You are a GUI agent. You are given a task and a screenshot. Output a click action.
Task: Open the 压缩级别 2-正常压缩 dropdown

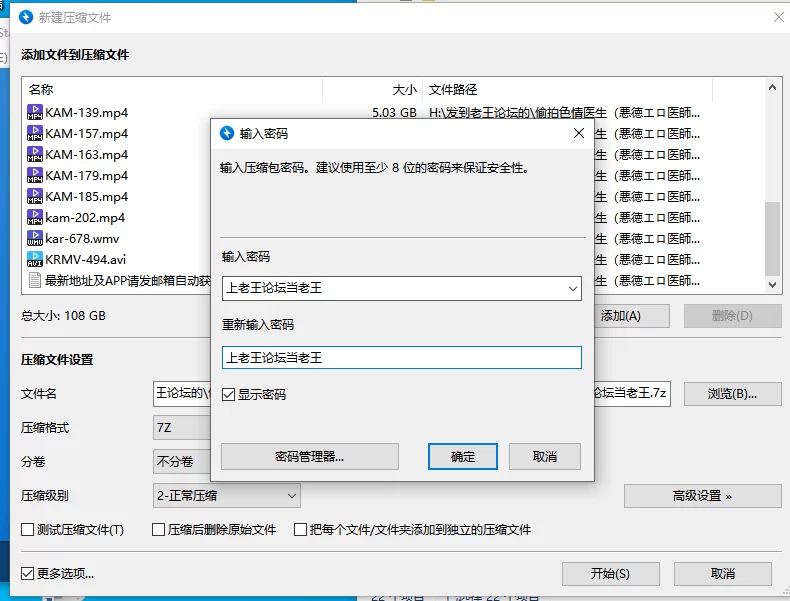point(227,496)
